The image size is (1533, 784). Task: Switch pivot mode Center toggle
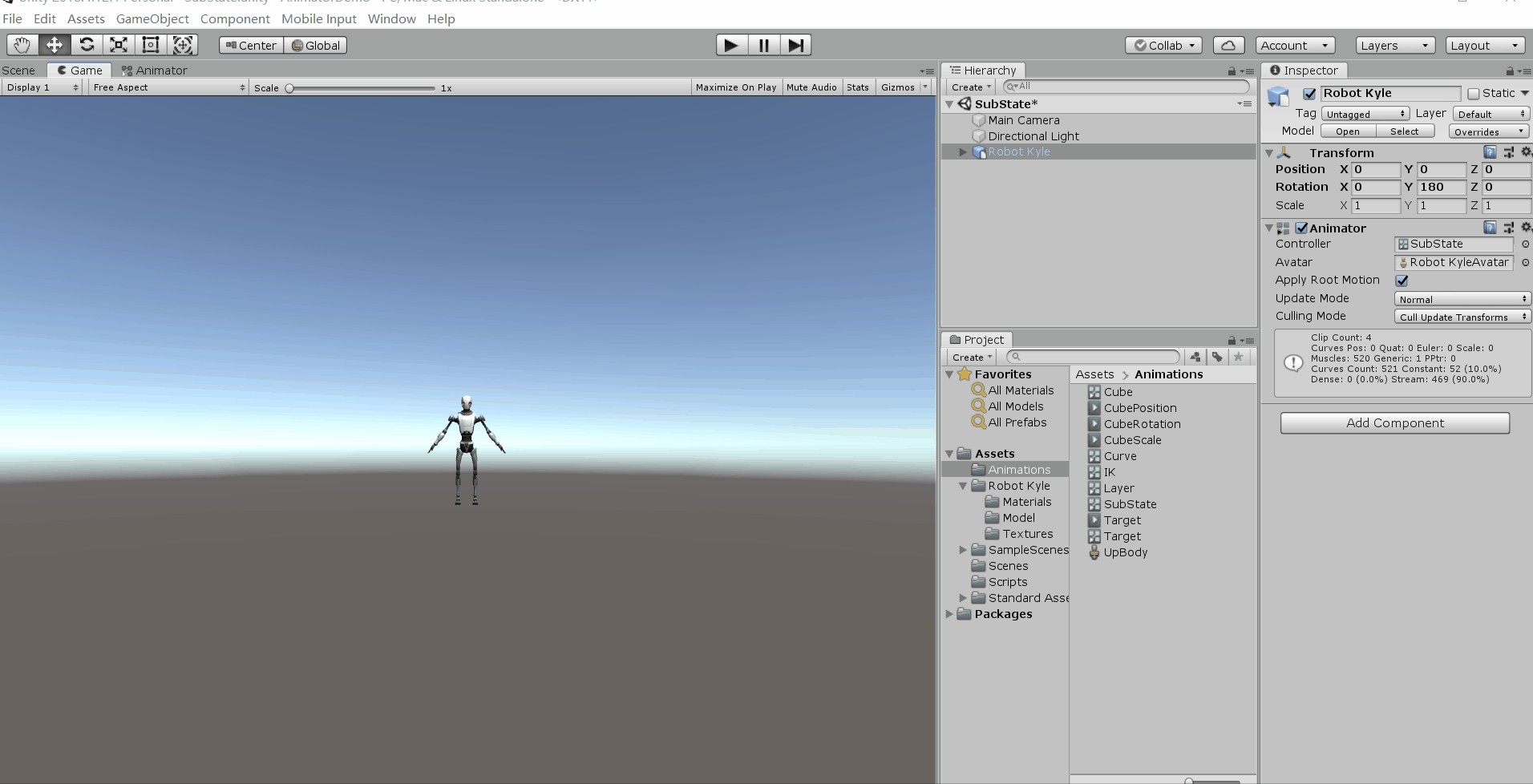(x=252, y=46)
